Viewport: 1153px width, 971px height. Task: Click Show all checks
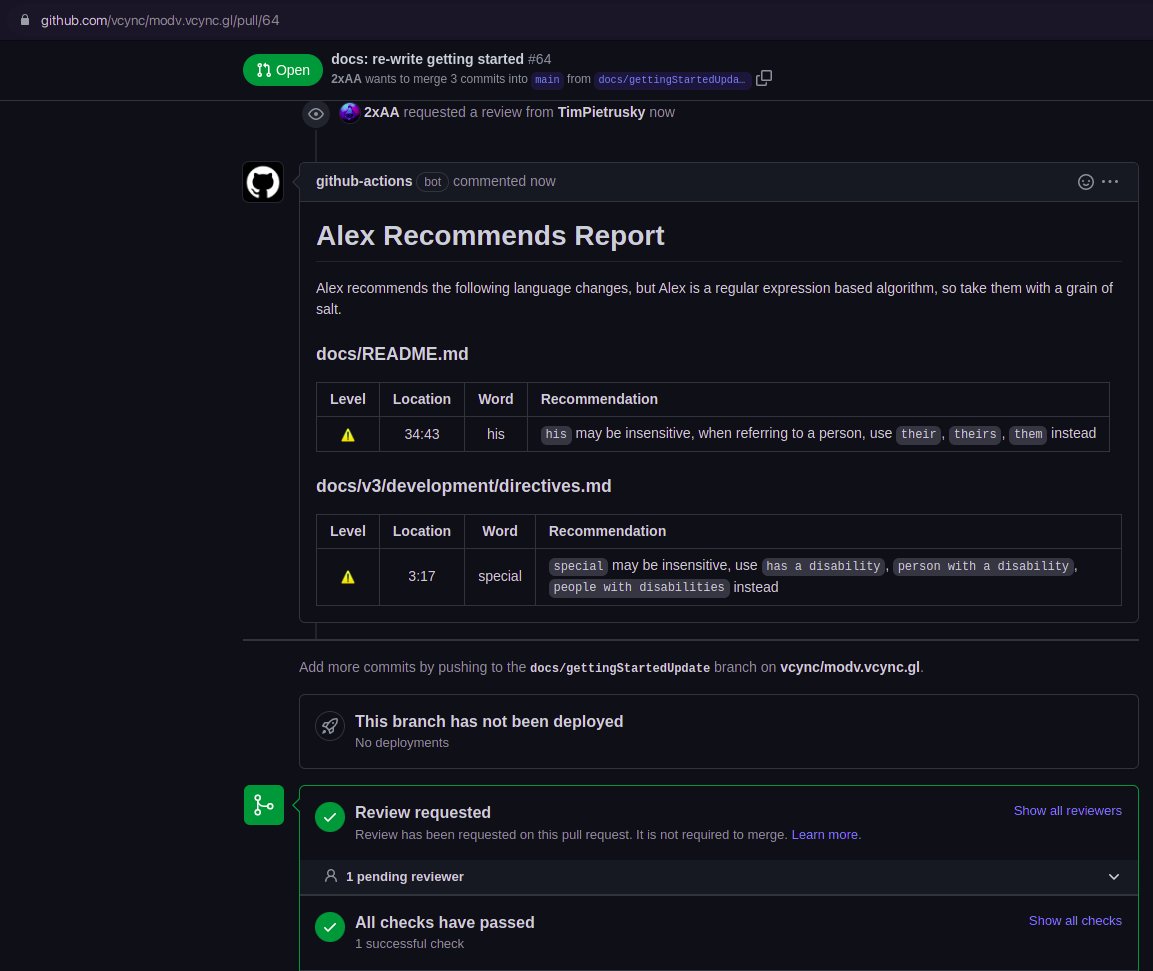point(1075,921)
